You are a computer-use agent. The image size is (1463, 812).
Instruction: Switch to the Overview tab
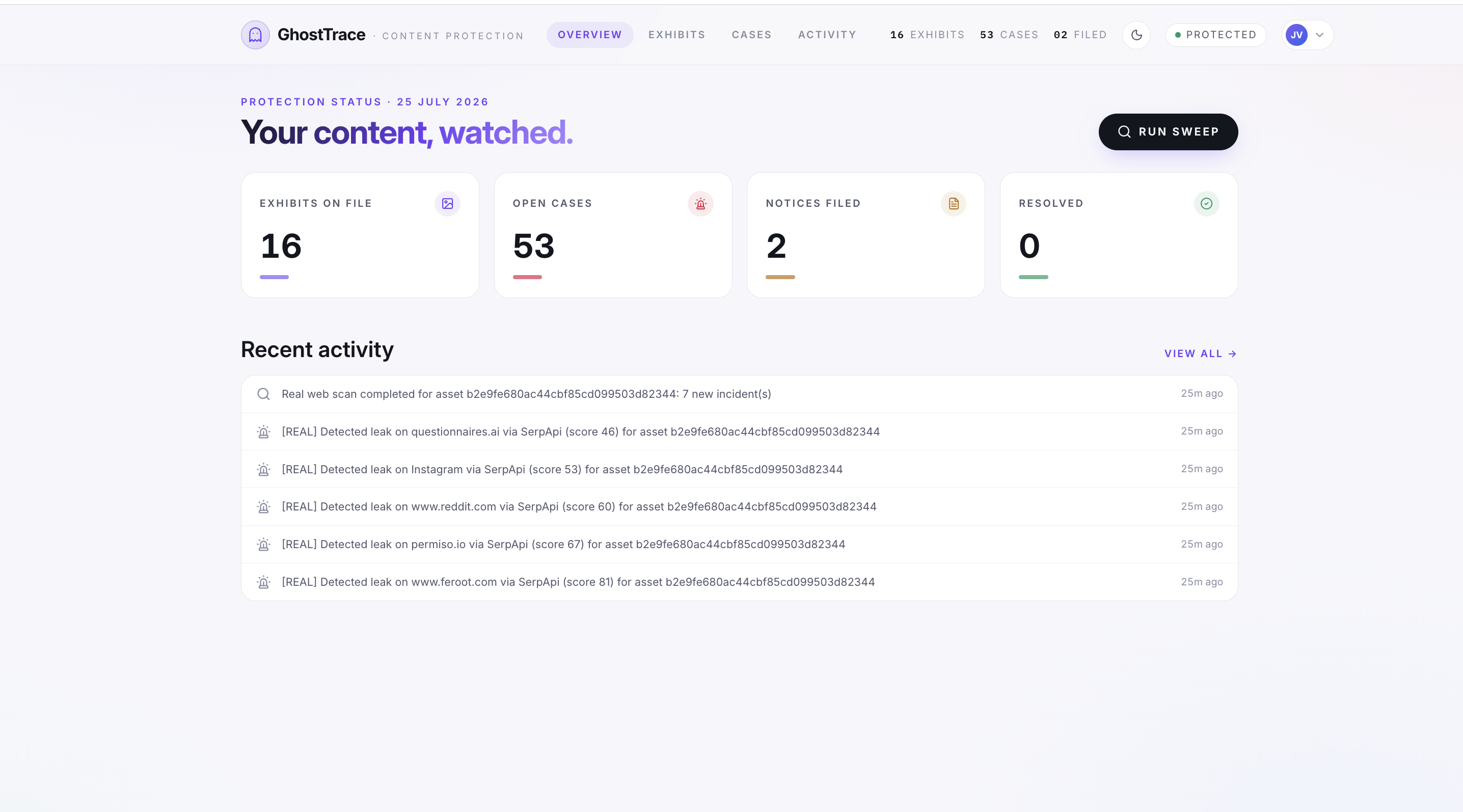point(589,35)
